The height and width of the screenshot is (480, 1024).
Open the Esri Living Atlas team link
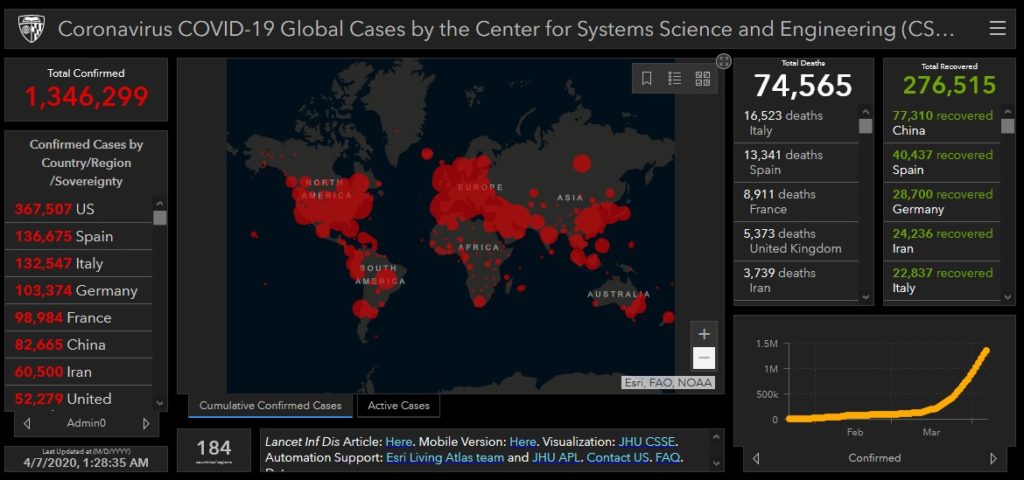coord(445,458)
